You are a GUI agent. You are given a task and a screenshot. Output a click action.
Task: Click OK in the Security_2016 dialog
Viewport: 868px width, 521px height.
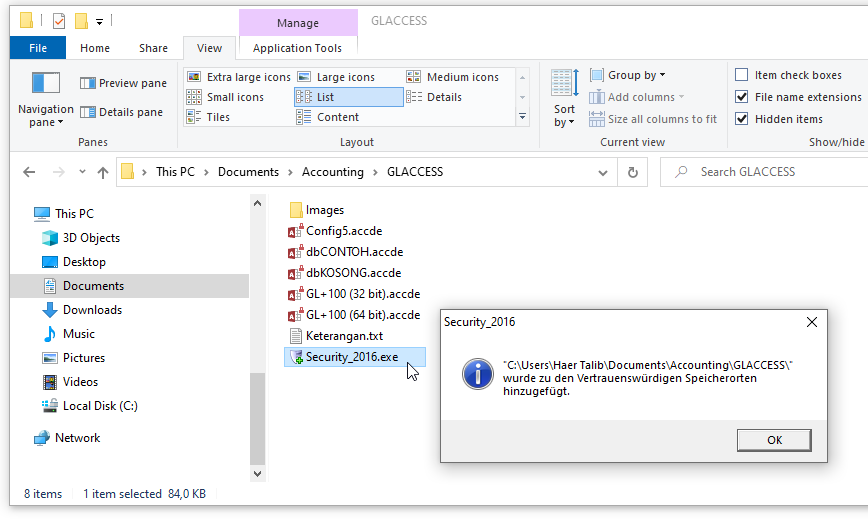[x=774, y=440]
